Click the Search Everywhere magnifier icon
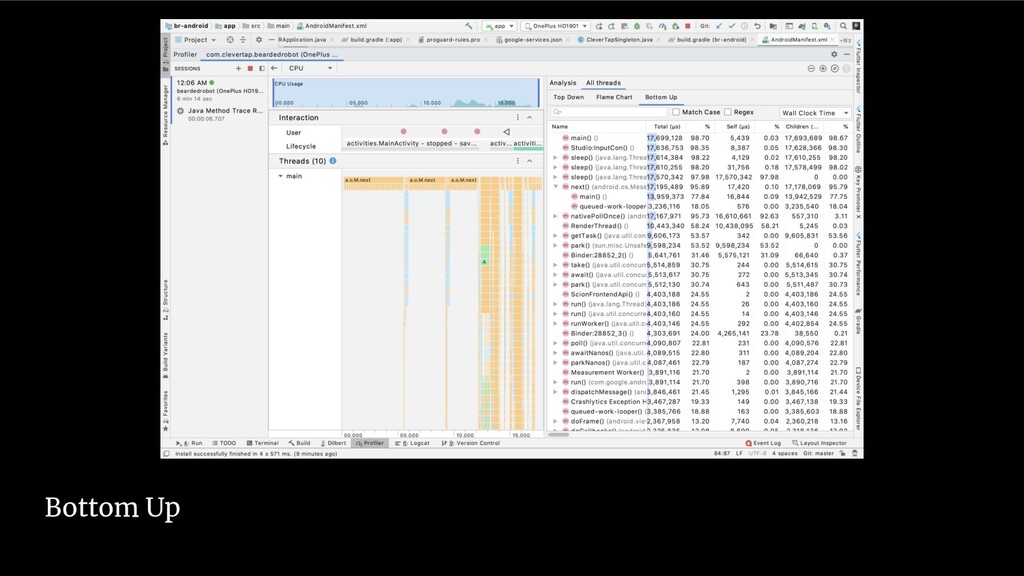The image size is (1024, 576). tap(843, 26)
